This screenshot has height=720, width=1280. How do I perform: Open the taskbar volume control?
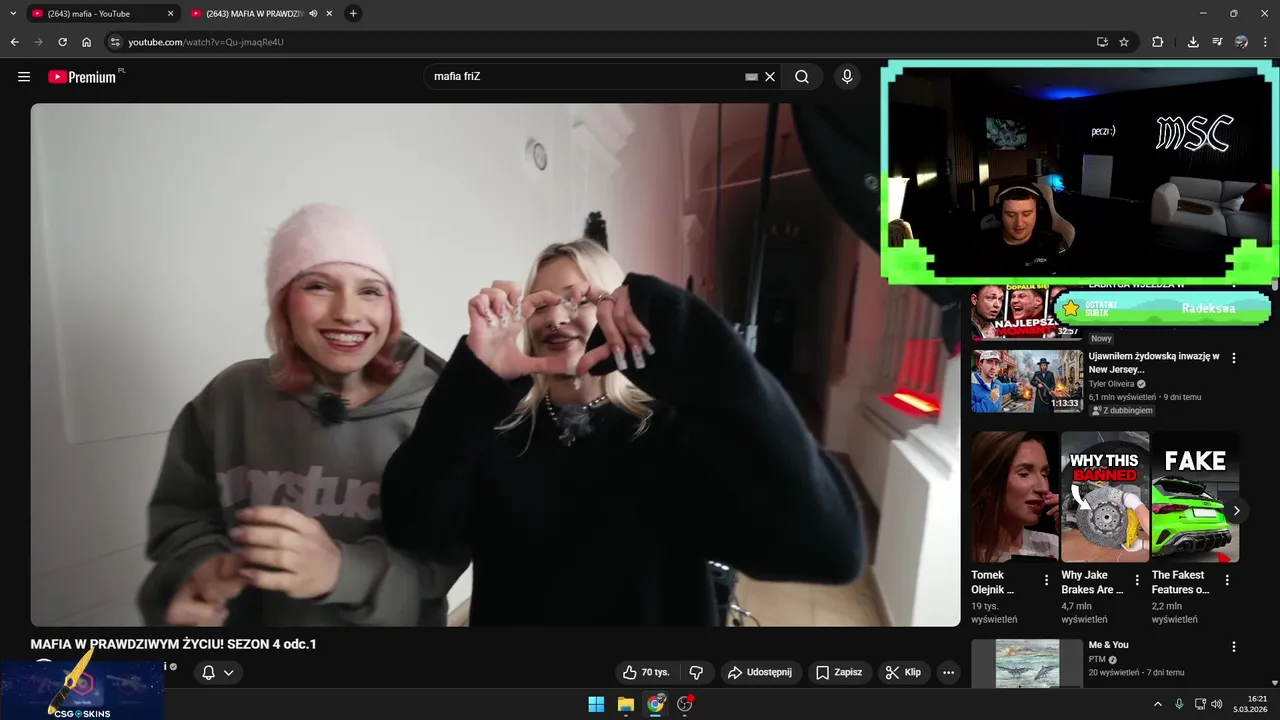tap(1217, 704)
